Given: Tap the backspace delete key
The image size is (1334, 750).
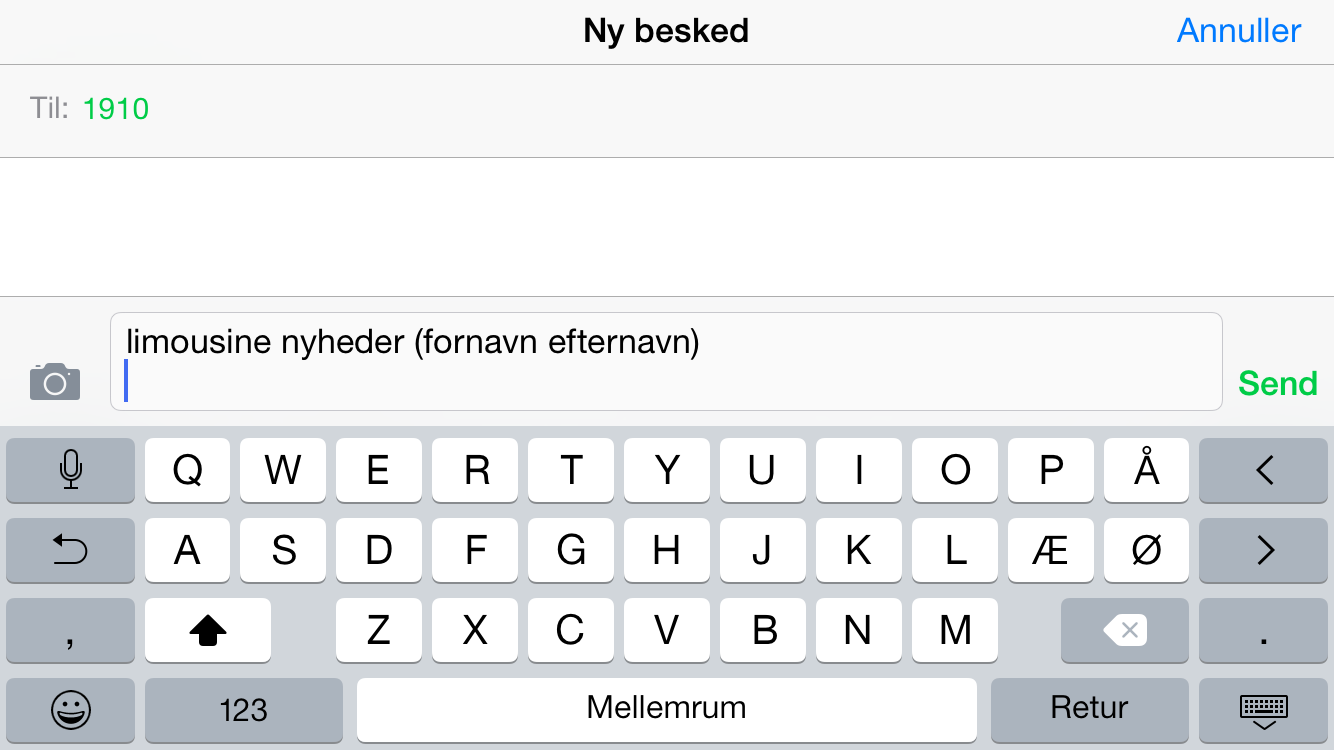Looking at the screenshot, I should pyautogui.click(x=1125, y=630).
